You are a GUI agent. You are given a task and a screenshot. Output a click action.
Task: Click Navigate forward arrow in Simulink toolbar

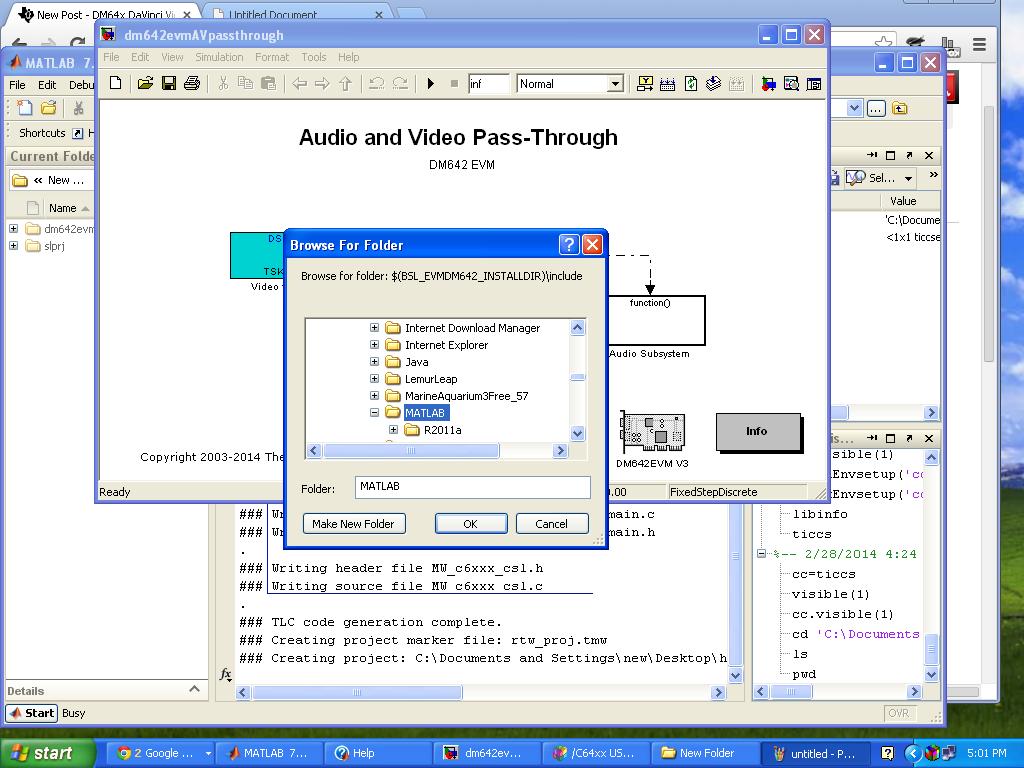point(322,83)
